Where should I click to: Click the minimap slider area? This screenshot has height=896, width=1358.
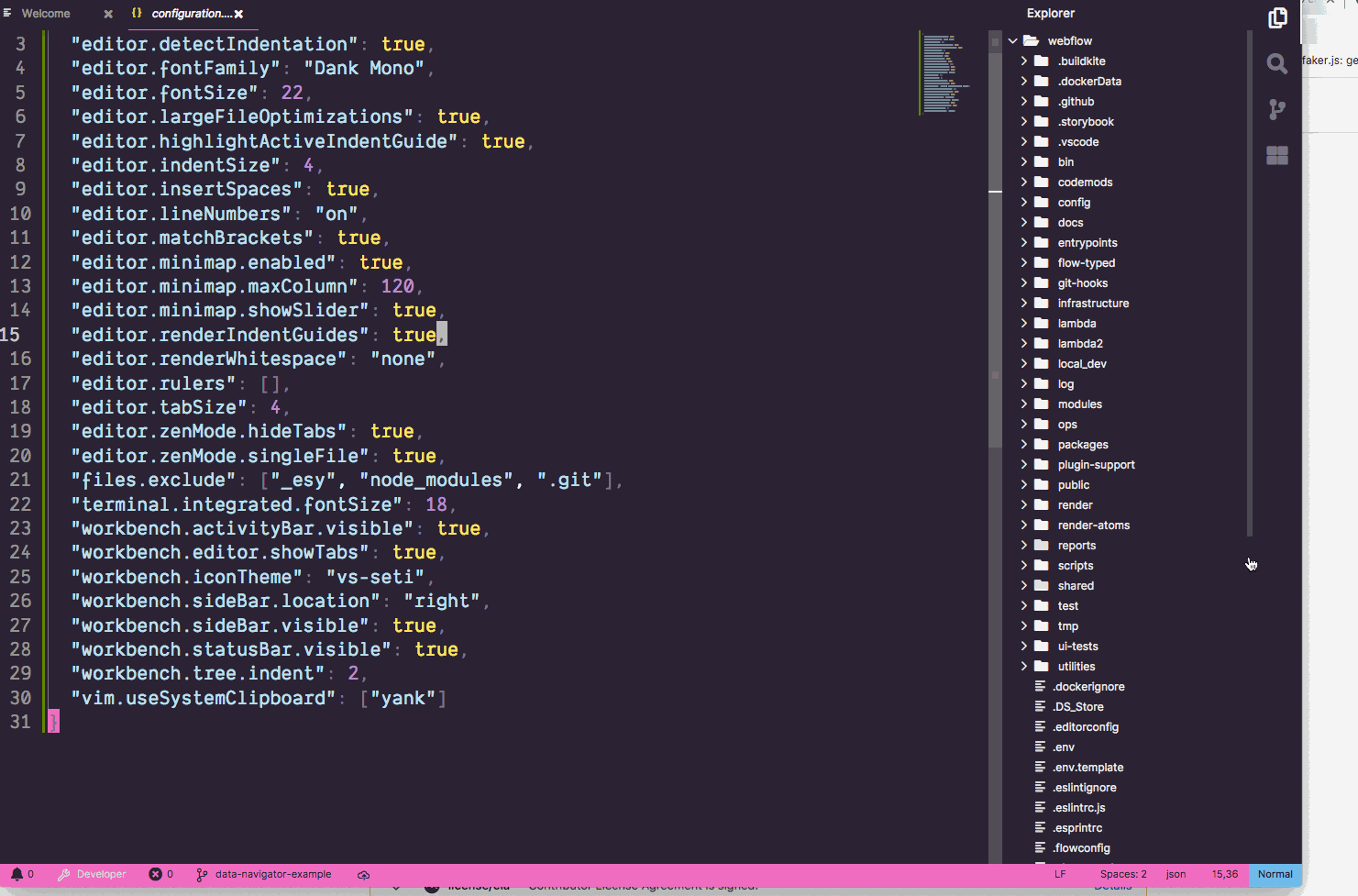pos(944,73)
